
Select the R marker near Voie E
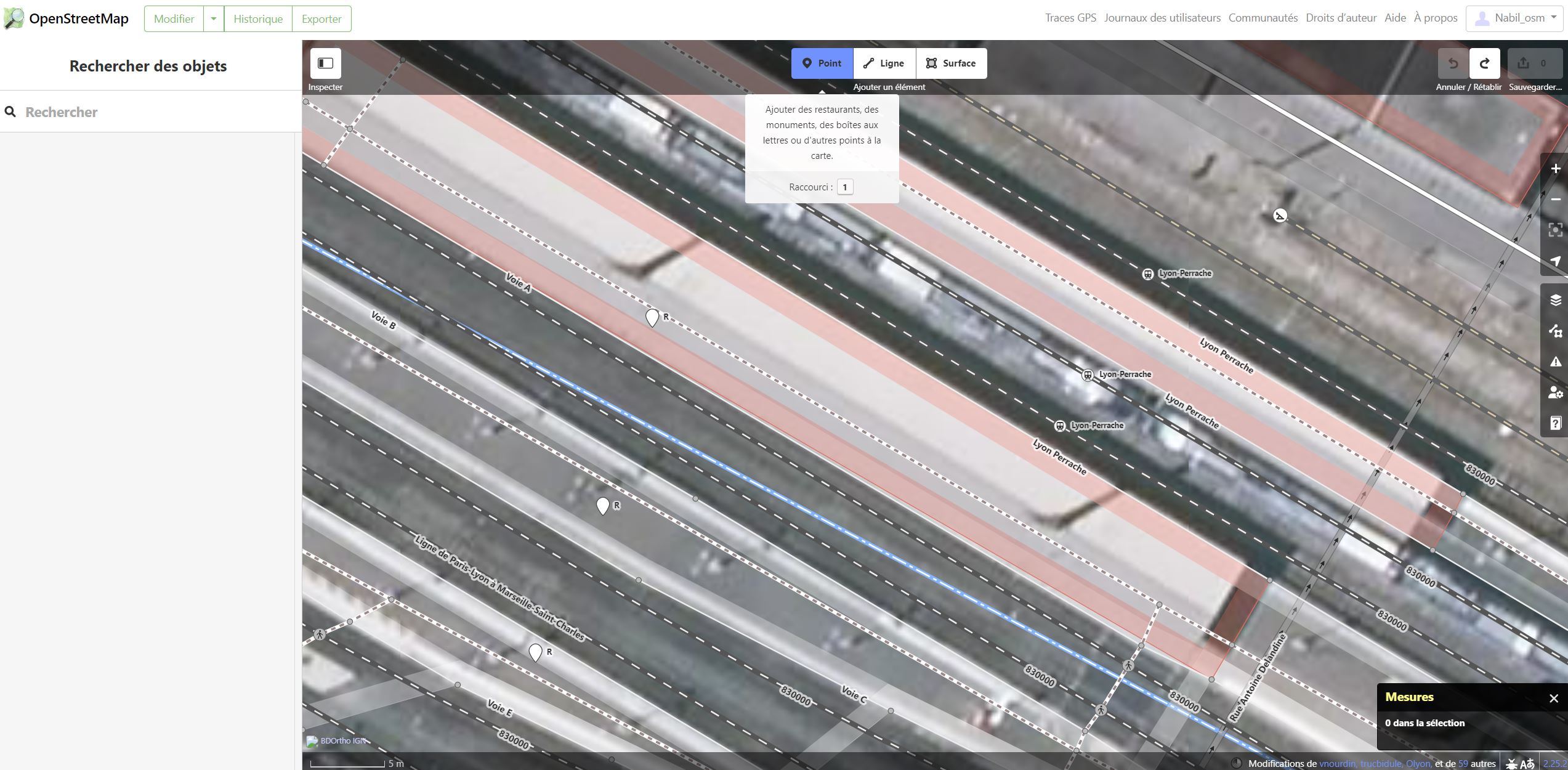click(x=536, y=652)
